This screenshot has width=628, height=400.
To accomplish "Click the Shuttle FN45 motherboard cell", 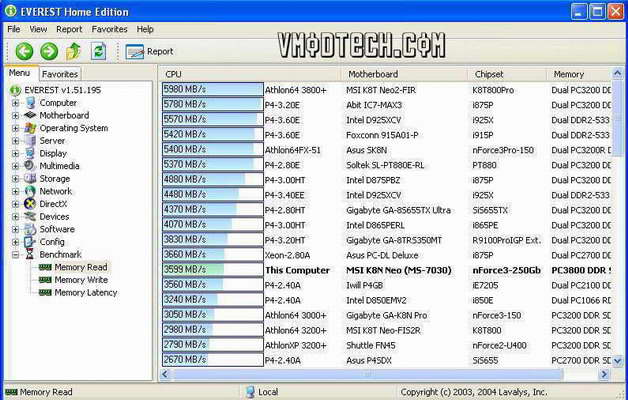I will pyautogui.click(x=370, y=346).
